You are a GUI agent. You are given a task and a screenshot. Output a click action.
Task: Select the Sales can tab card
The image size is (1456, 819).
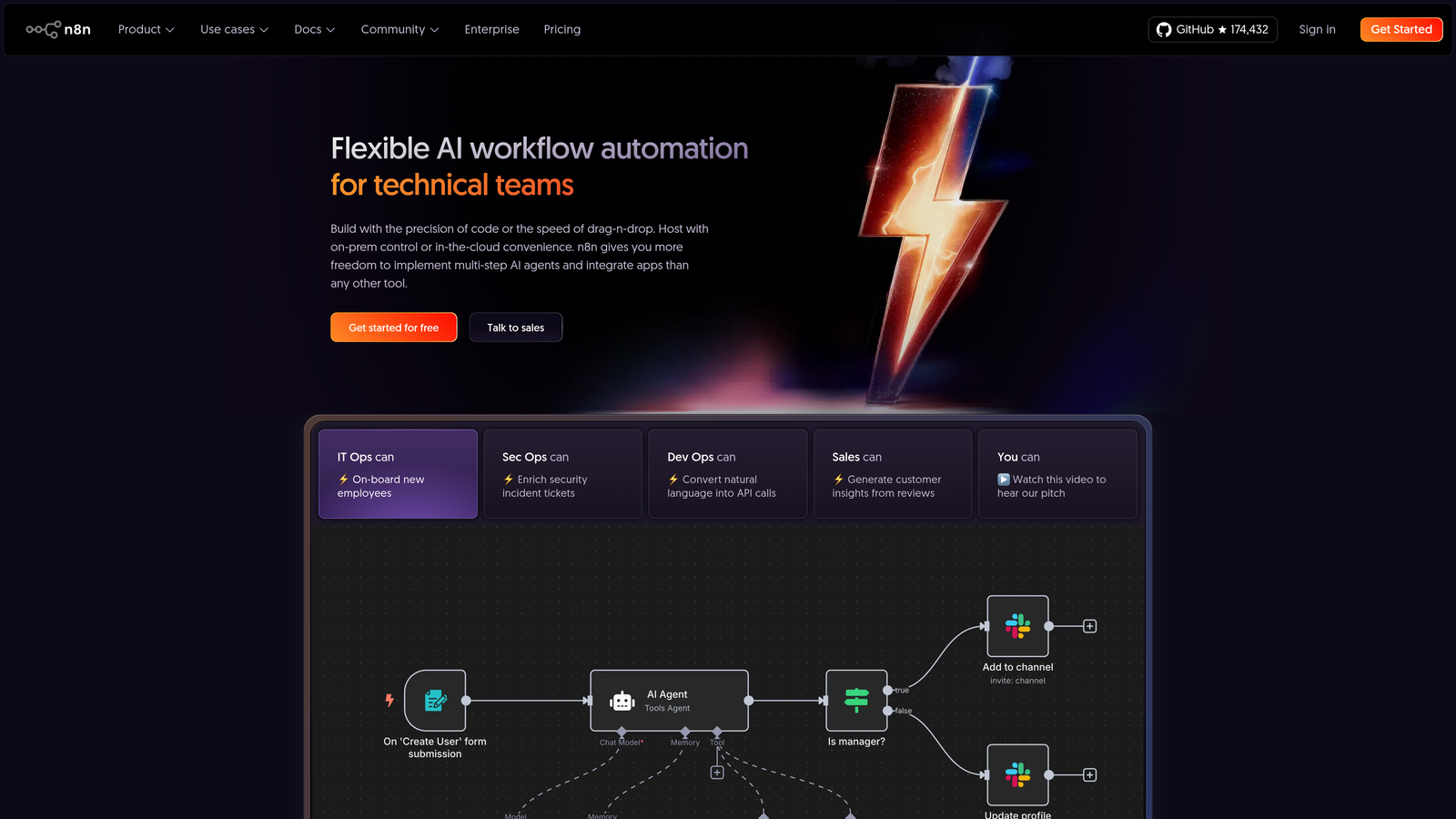[892, 473]
